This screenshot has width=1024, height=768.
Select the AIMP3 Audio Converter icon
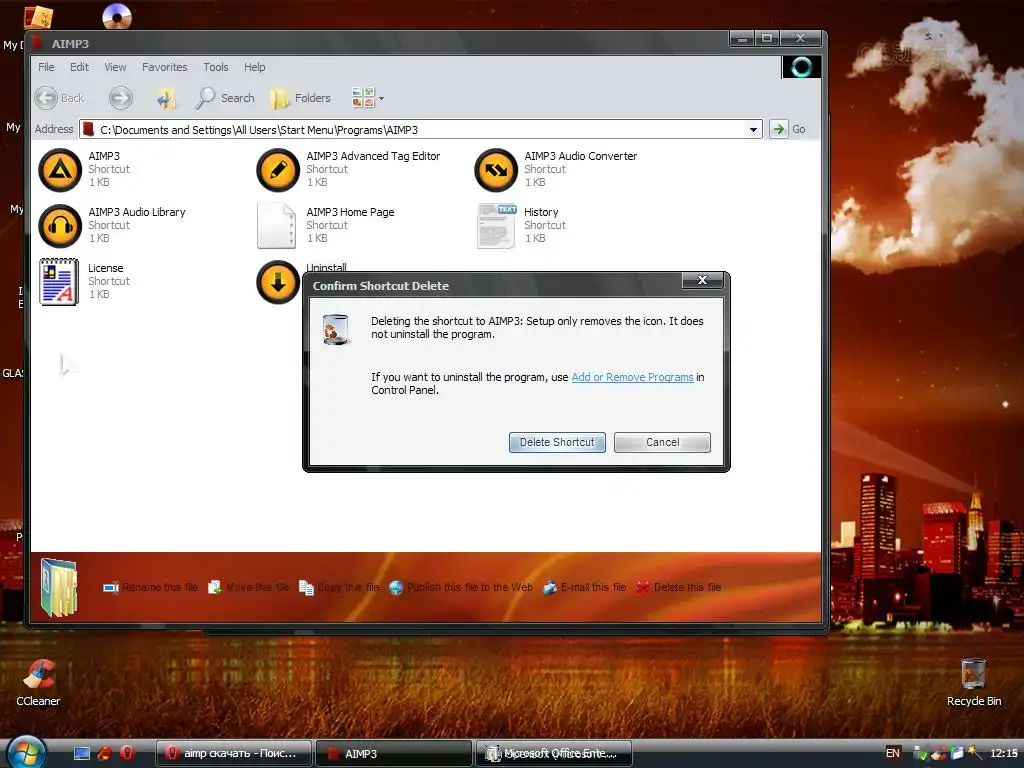pyautogui.click(x=496, y=170)
